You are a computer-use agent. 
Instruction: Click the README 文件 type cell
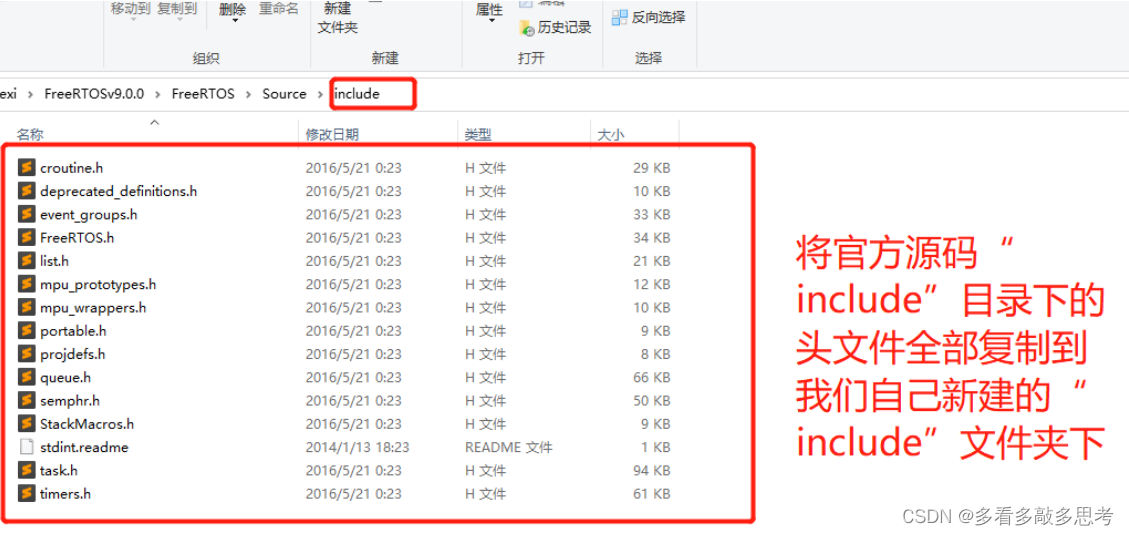click(509, 447)
